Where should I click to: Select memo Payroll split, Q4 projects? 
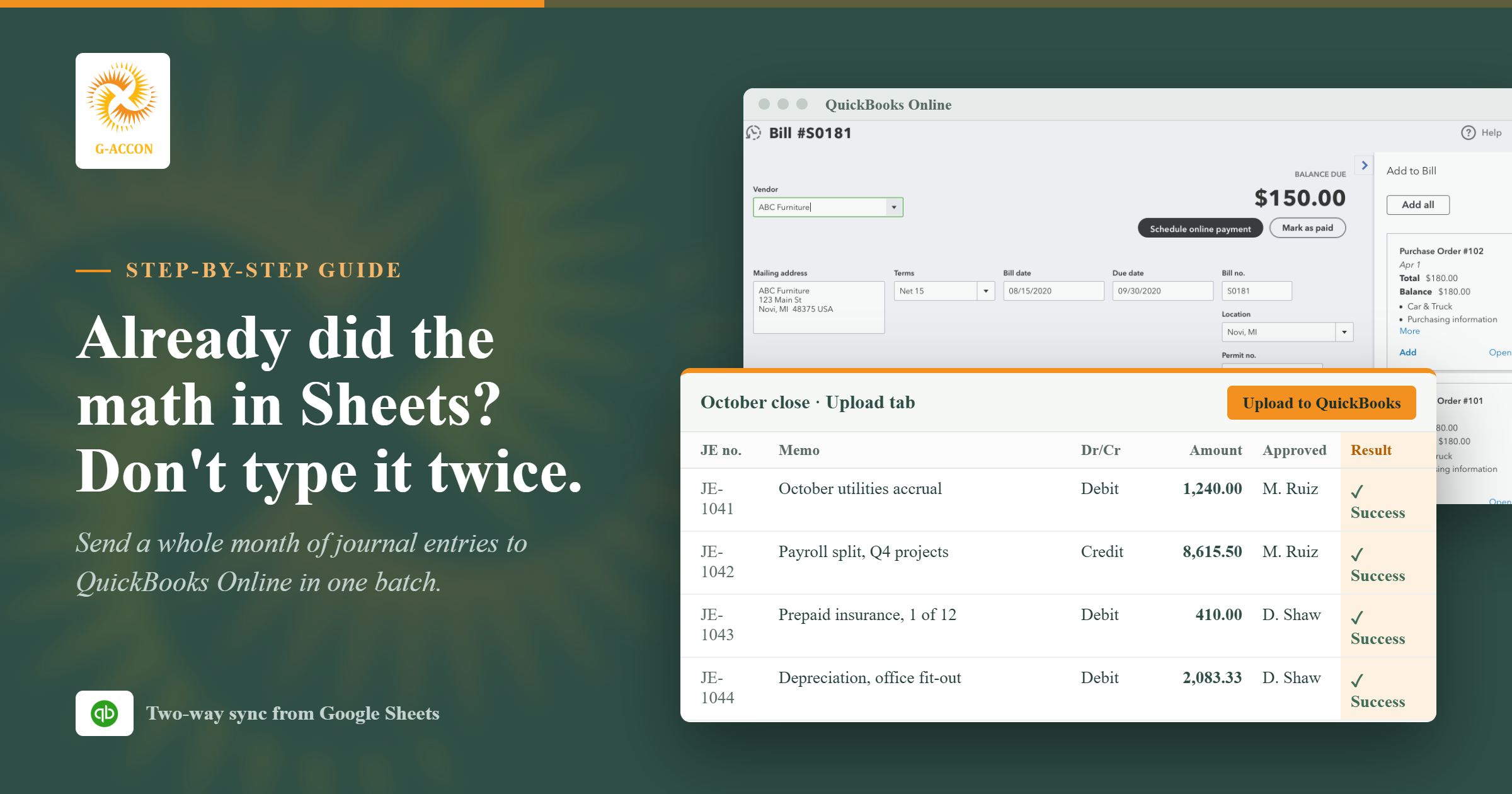[863, 551]
